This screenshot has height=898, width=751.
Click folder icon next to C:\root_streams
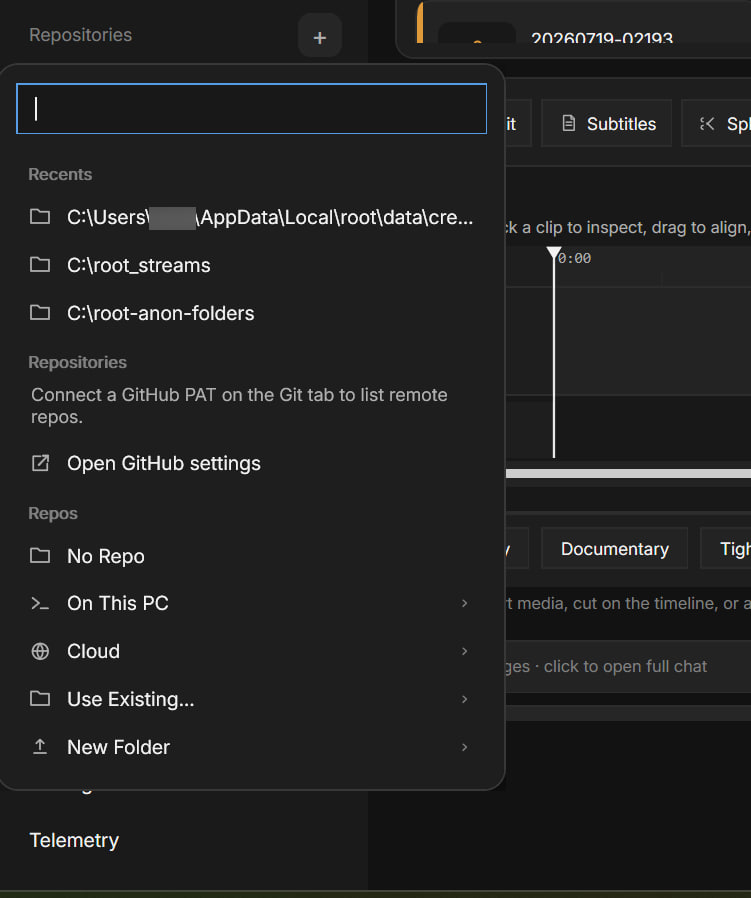[40, 265]
